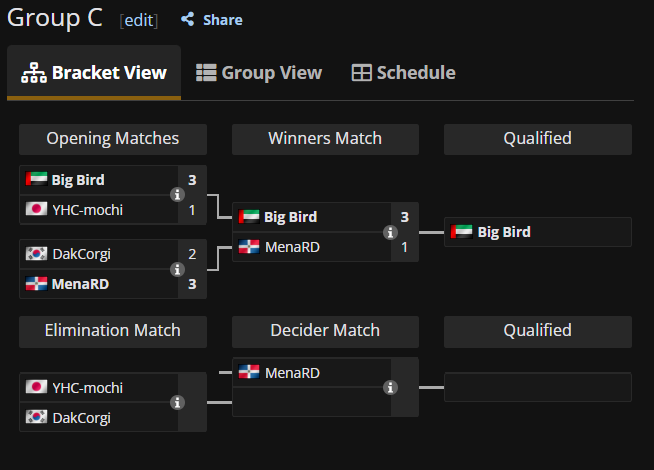Open the Schedule tab
Screen dimensions: 654x470
pyautogui.click(x=404, y=73)
